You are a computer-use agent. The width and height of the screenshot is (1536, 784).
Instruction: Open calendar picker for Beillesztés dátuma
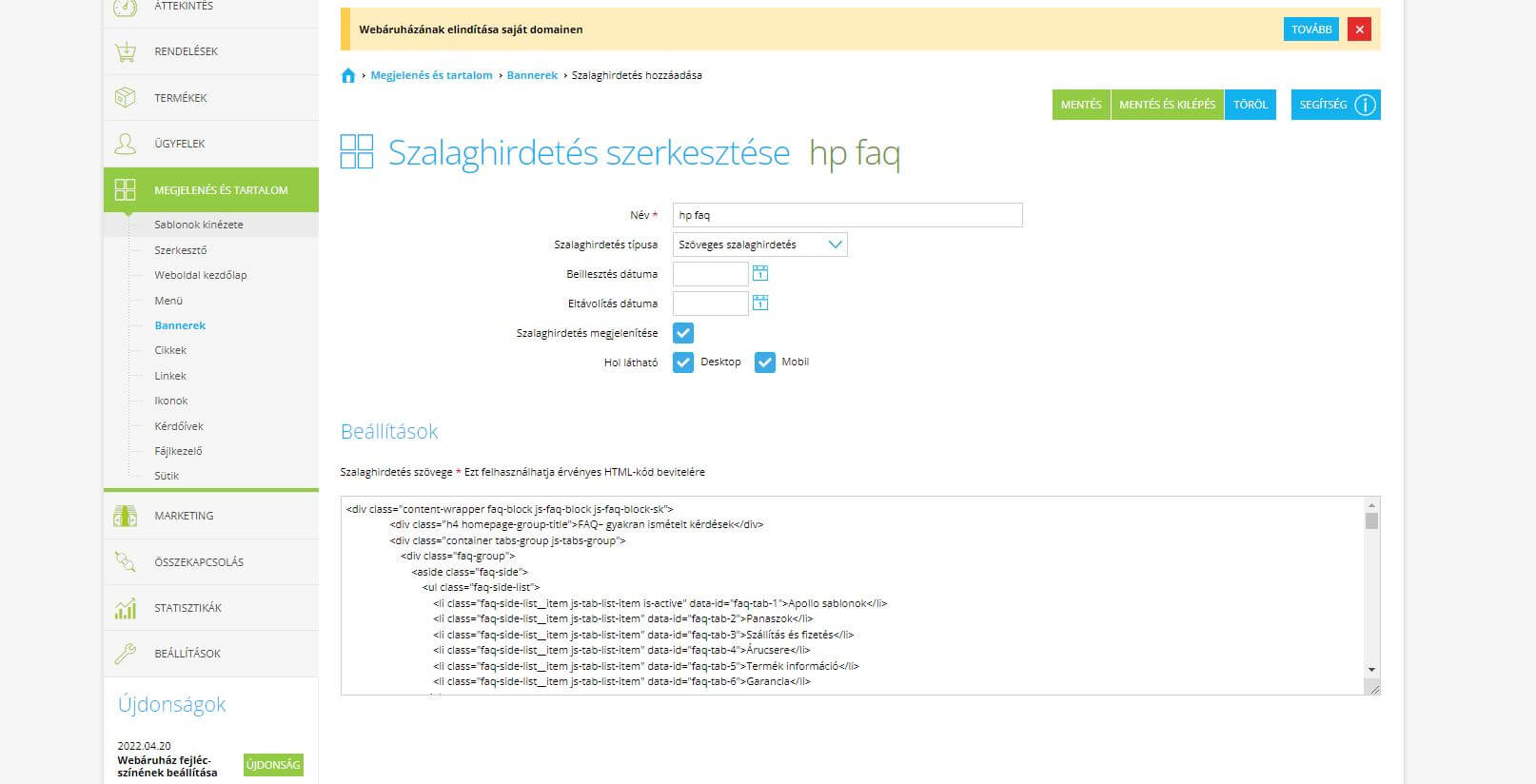tap(760, 274)
